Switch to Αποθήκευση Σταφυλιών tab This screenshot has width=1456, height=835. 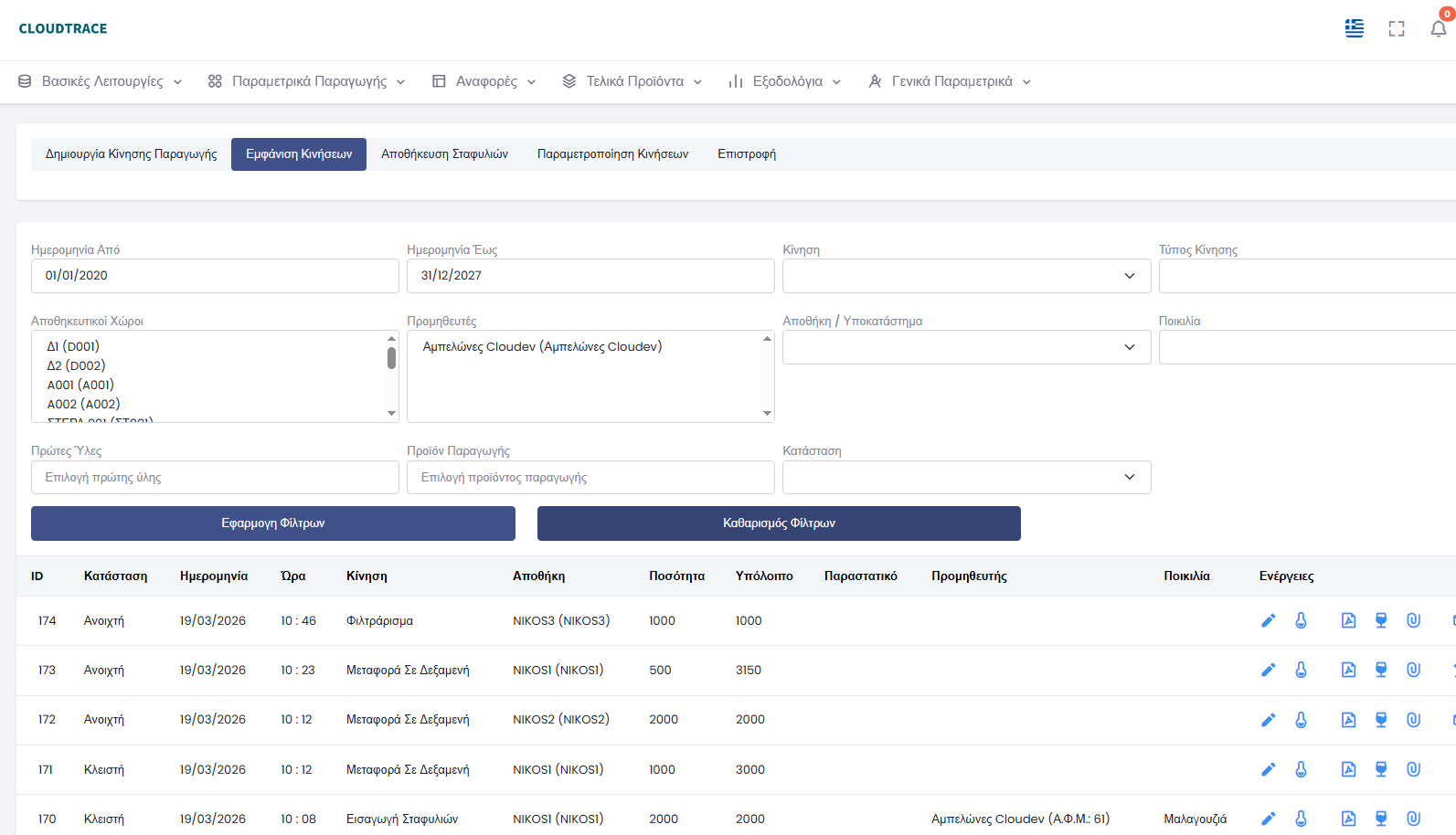tap(444, 154)
